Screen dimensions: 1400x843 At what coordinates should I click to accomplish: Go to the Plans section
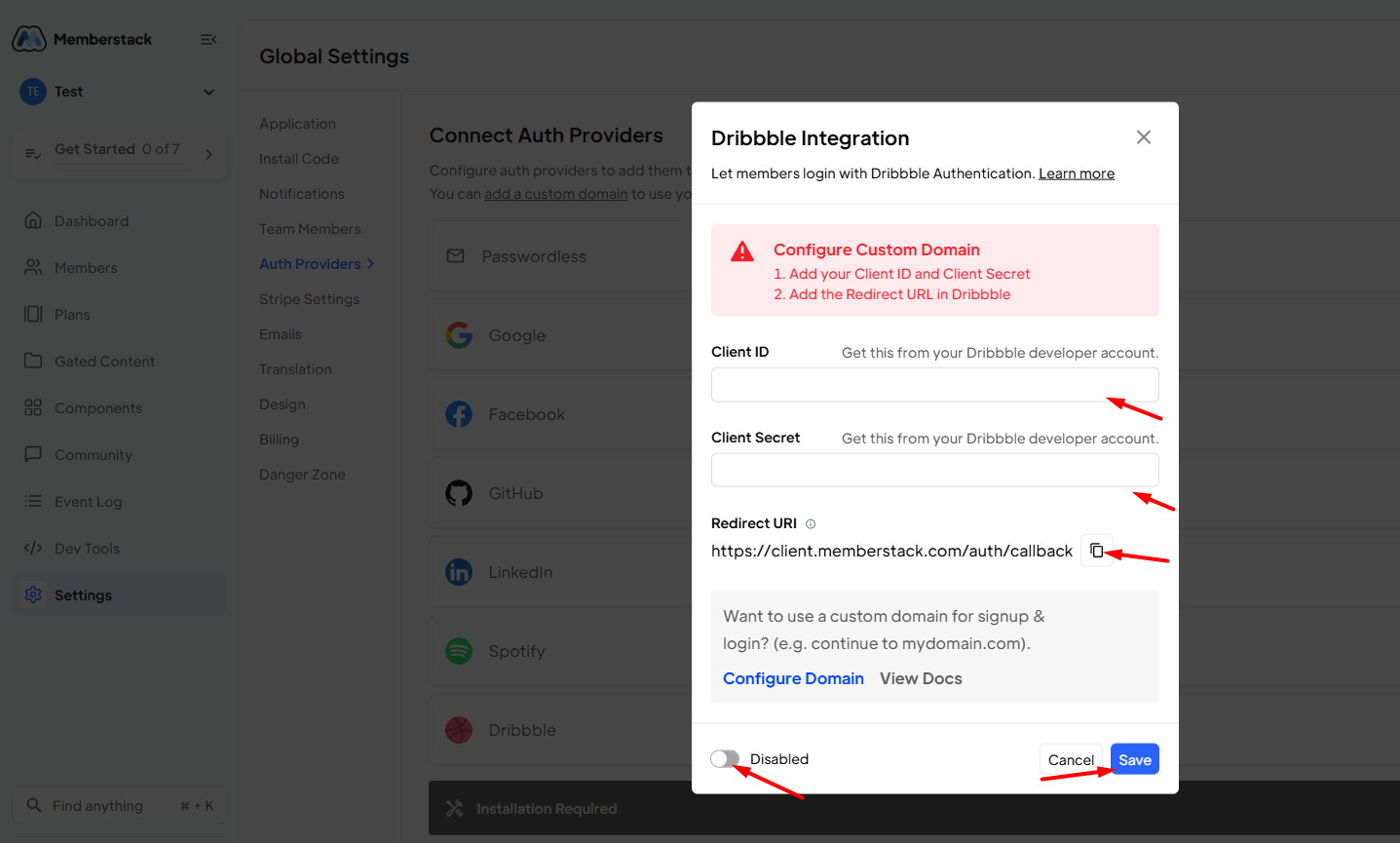[72, 315]
